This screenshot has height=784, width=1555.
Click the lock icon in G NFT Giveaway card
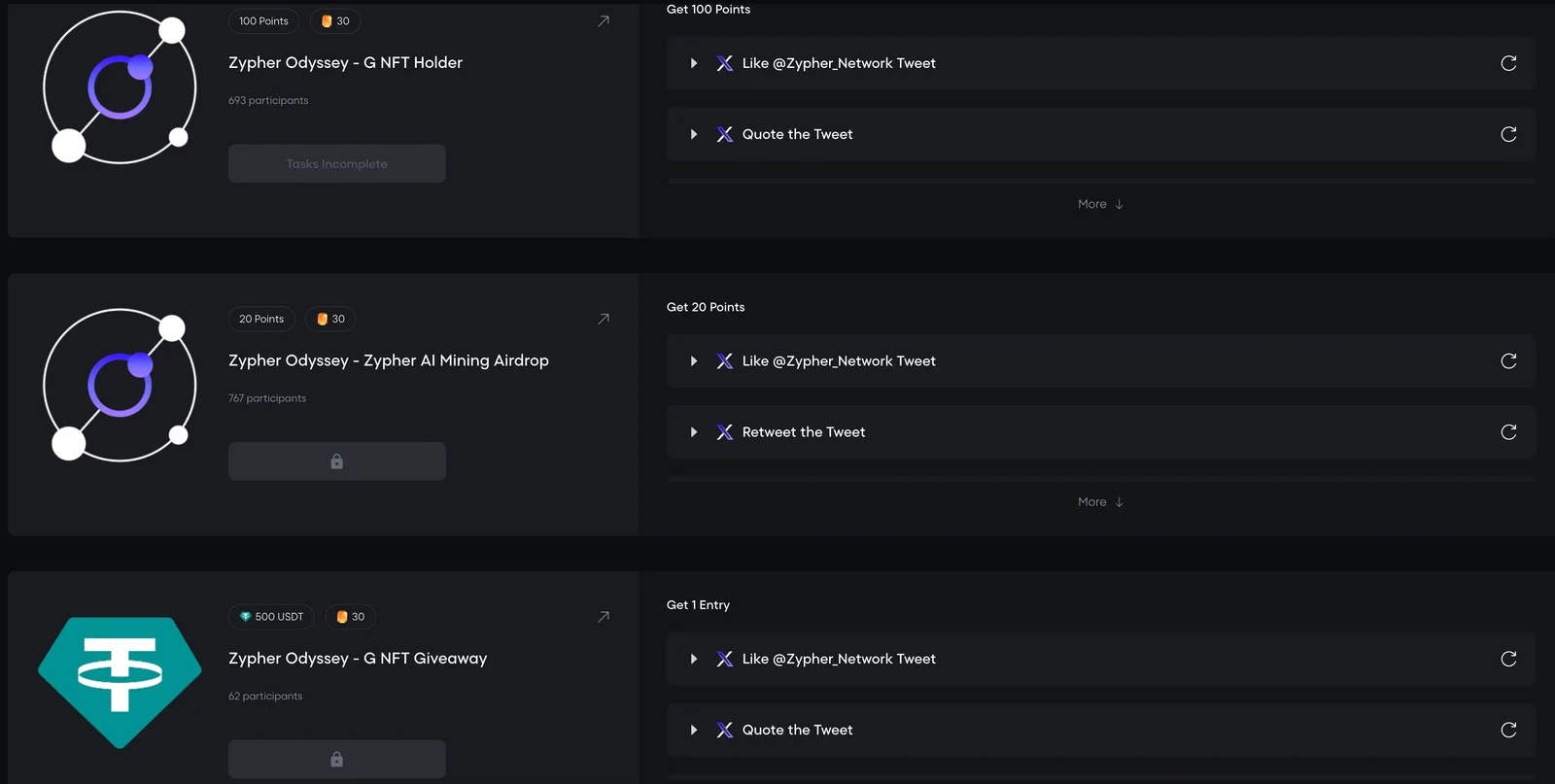[x=337, y=759]
